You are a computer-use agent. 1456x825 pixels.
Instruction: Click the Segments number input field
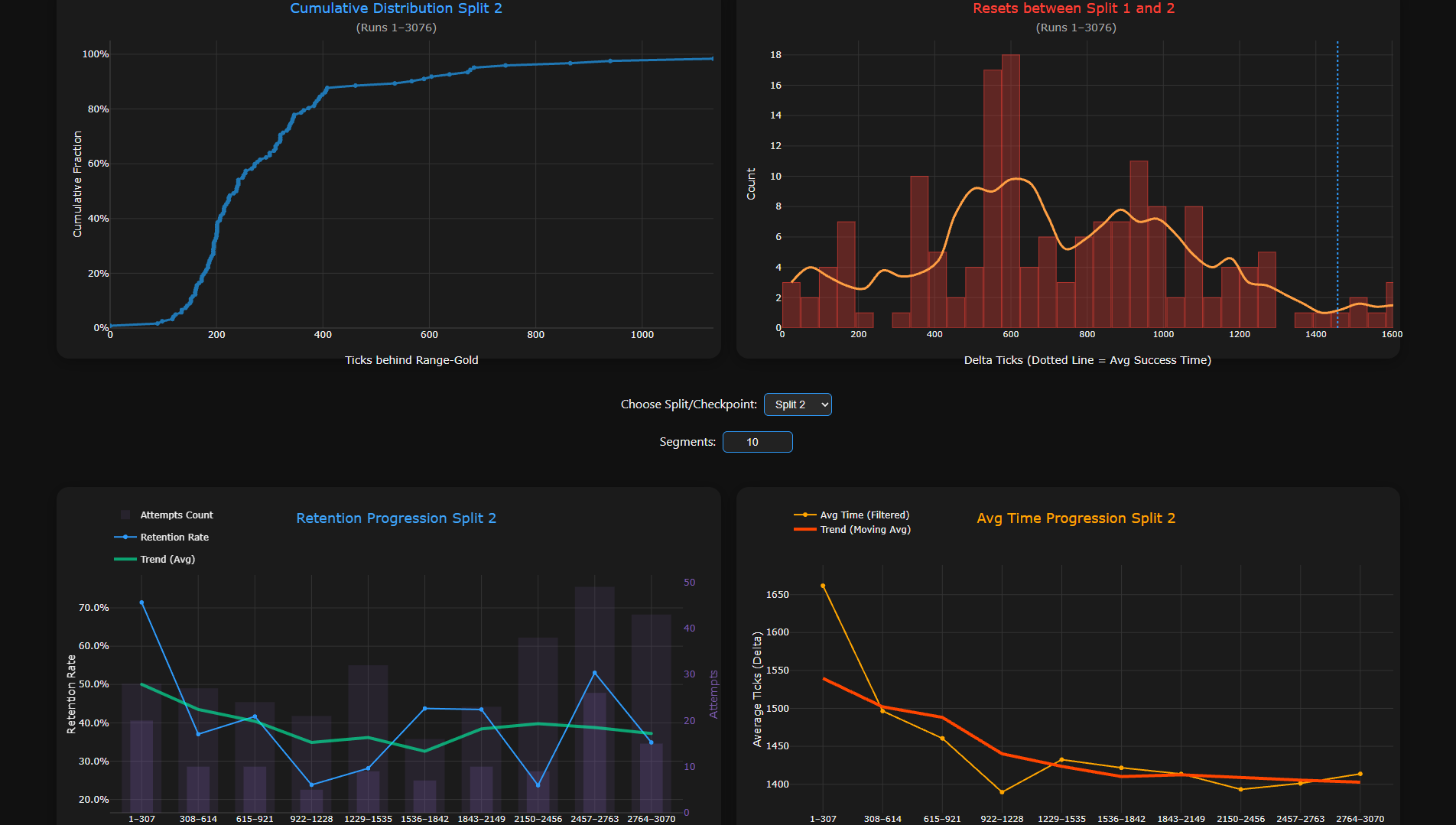coord(757,442)
